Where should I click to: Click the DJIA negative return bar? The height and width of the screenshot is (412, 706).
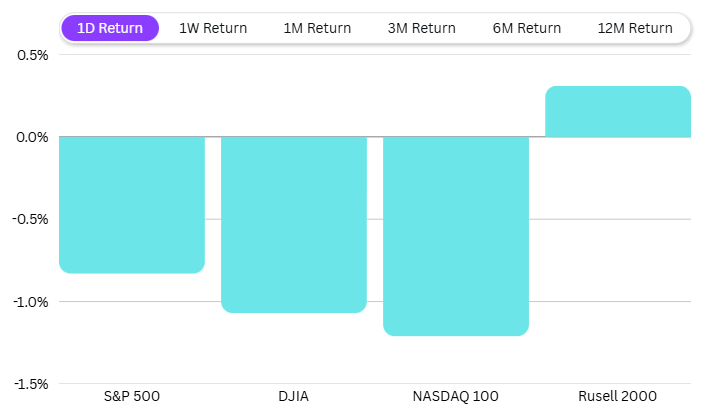tap(294, 225)
